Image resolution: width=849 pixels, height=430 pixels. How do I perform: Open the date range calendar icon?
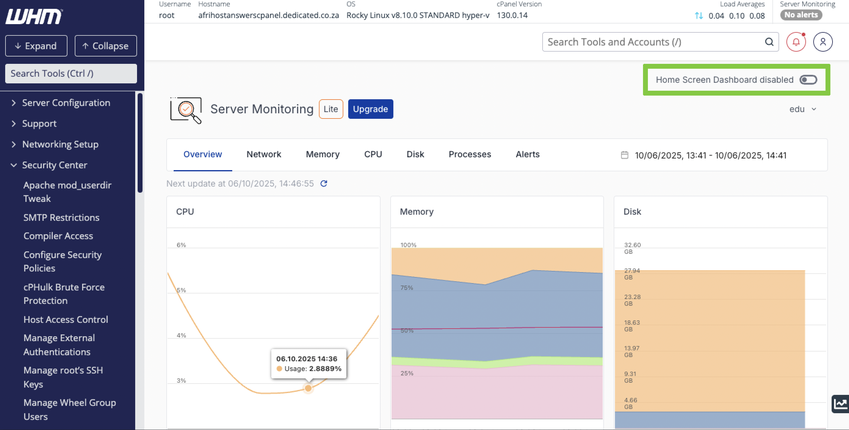click(x=625, y=155)
